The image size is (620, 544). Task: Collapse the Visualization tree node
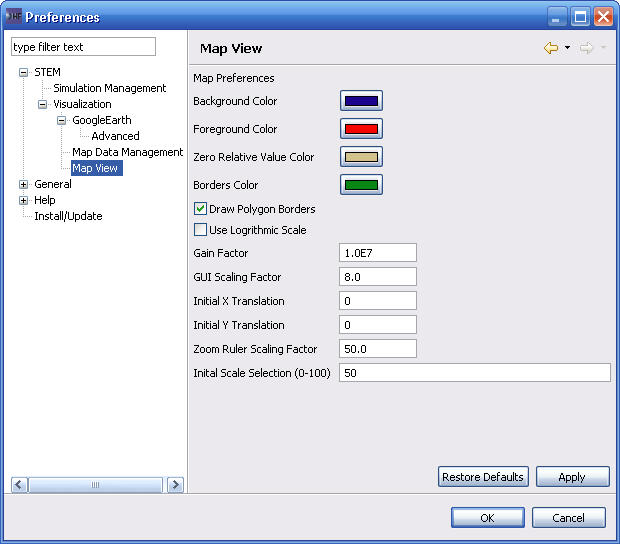click(43, 104)
